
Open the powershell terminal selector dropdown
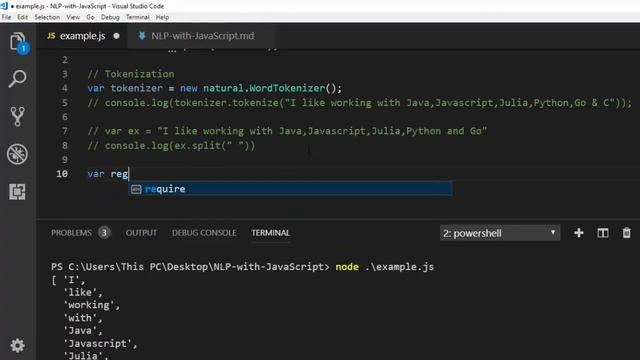click(500, 233)
